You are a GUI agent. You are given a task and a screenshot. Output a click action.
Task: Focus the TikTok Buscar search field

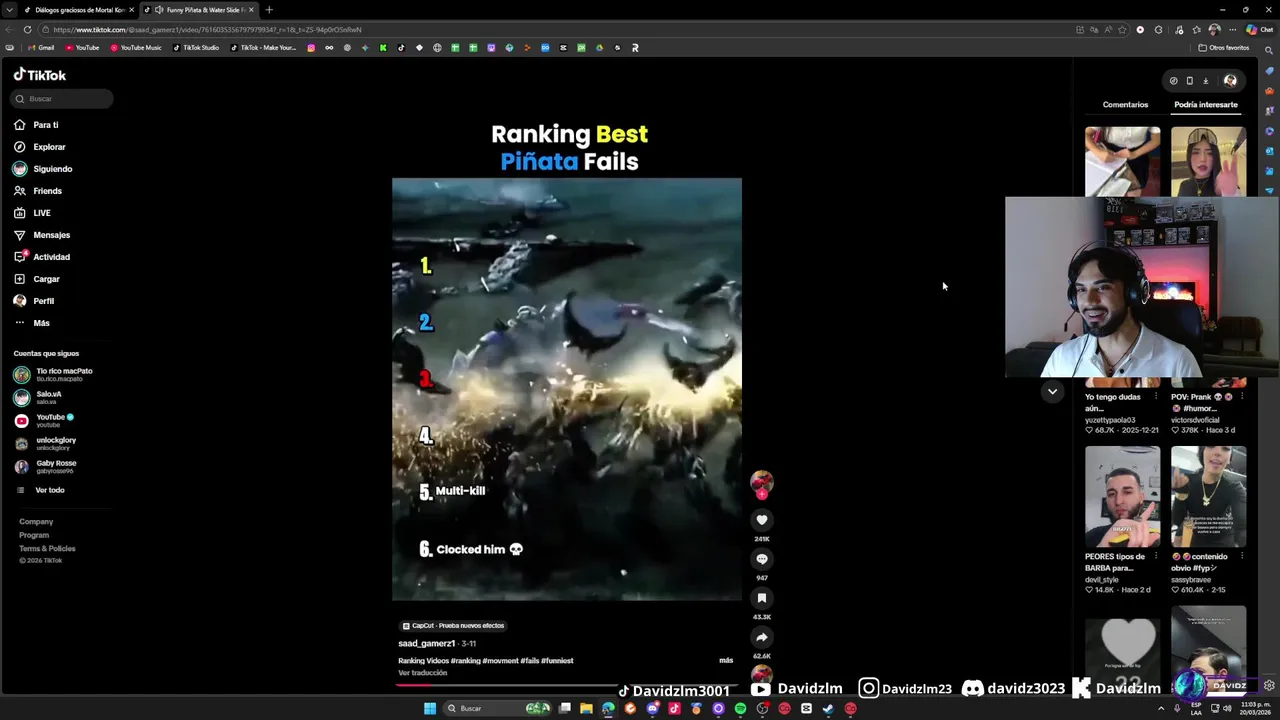[x=62, y=99]
